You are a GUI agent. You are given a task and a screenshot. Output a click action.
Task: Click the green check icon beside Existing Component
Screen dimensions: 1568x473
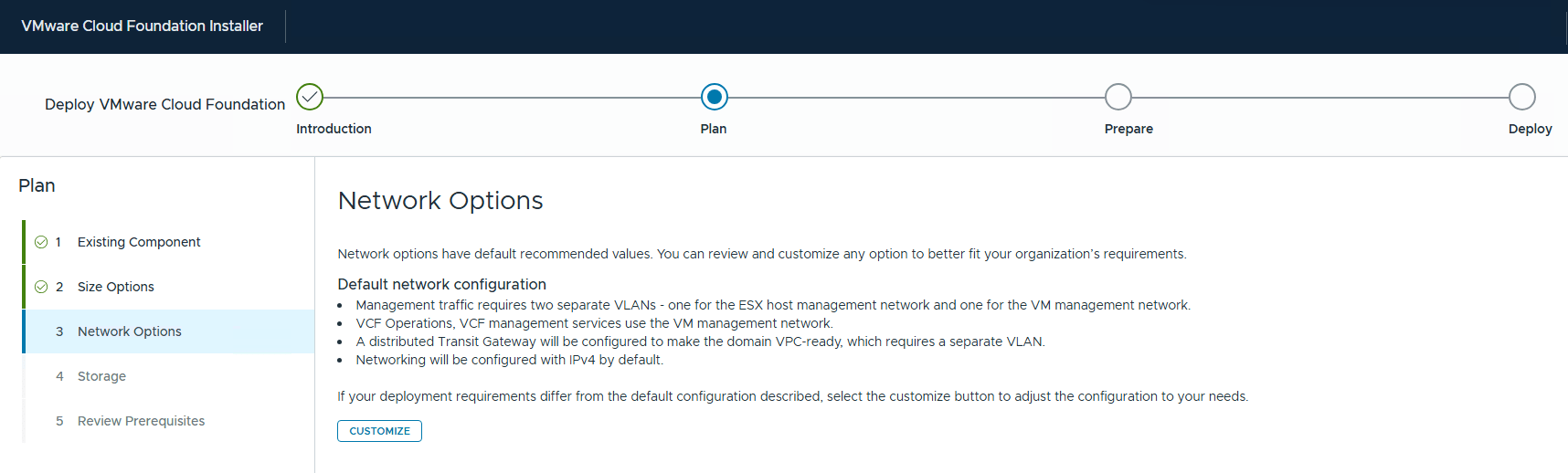pos(41,242)
